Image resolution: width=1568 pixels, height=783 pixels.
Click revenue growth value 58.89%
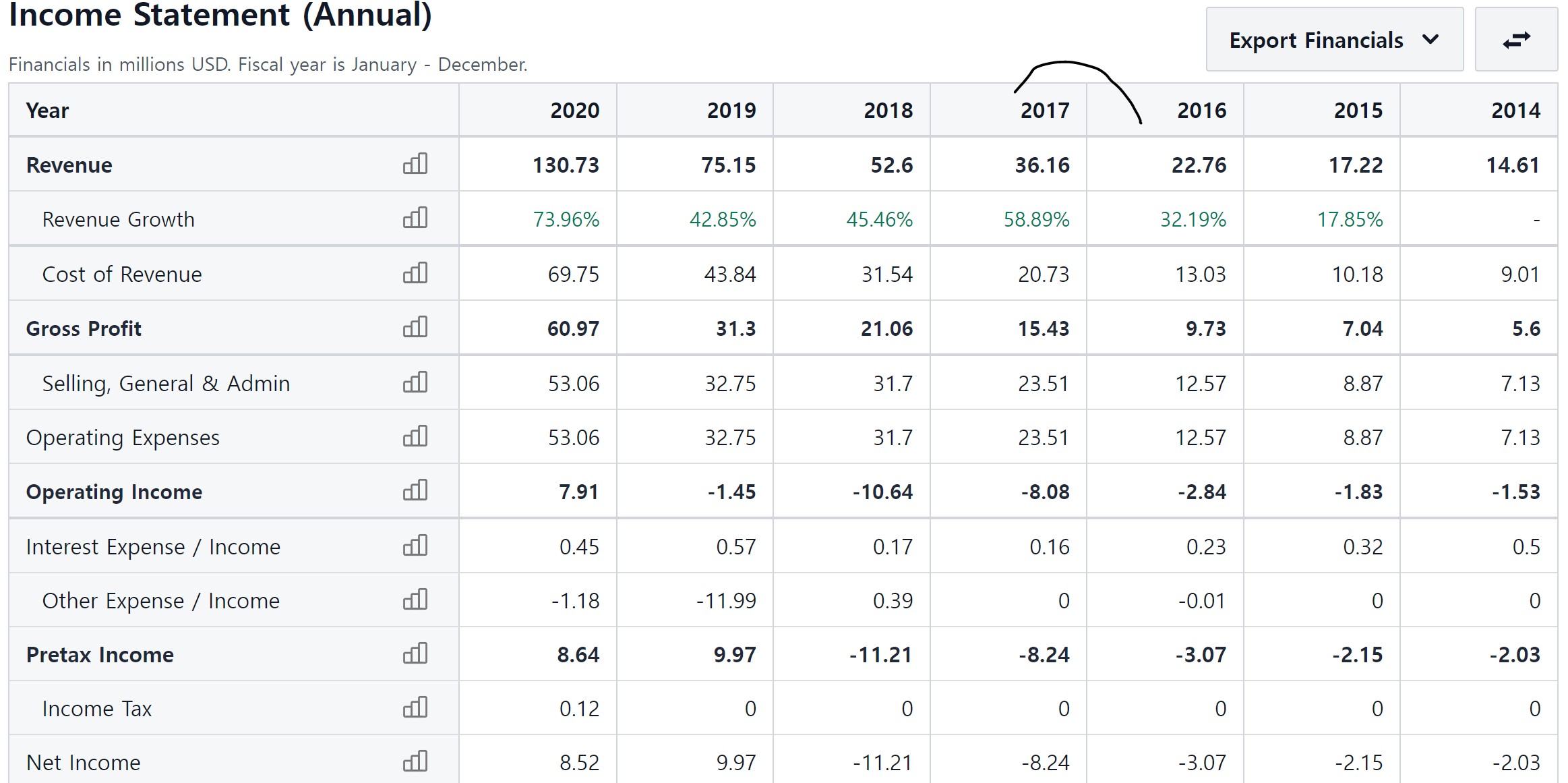click(1036, 219)
